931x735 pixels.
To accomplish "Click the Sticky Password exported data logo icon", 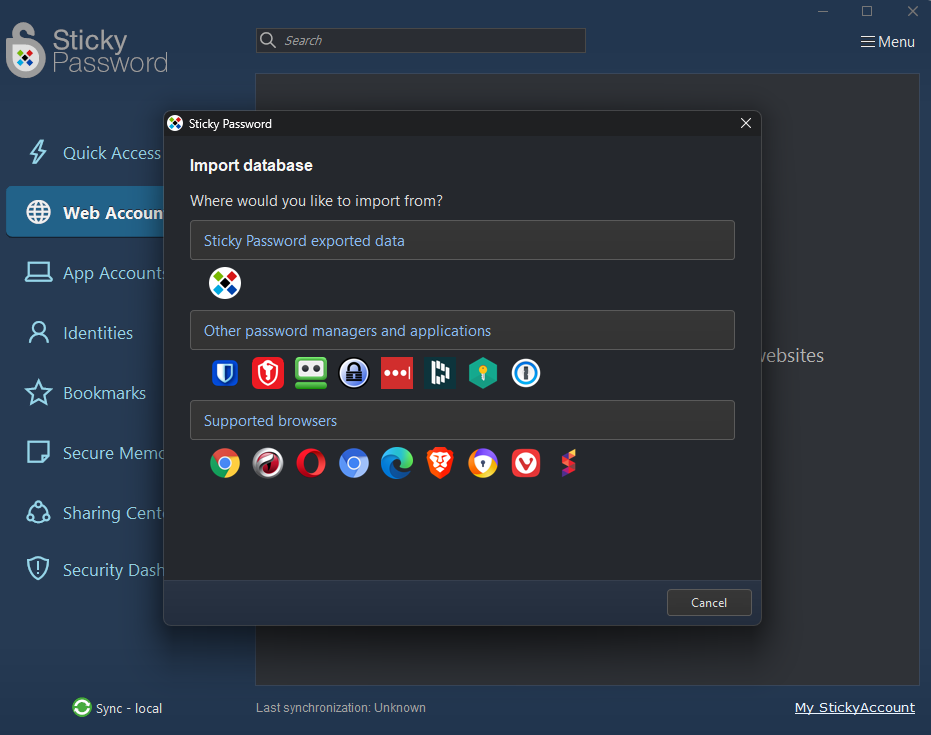I will click(x=225, y=283).
